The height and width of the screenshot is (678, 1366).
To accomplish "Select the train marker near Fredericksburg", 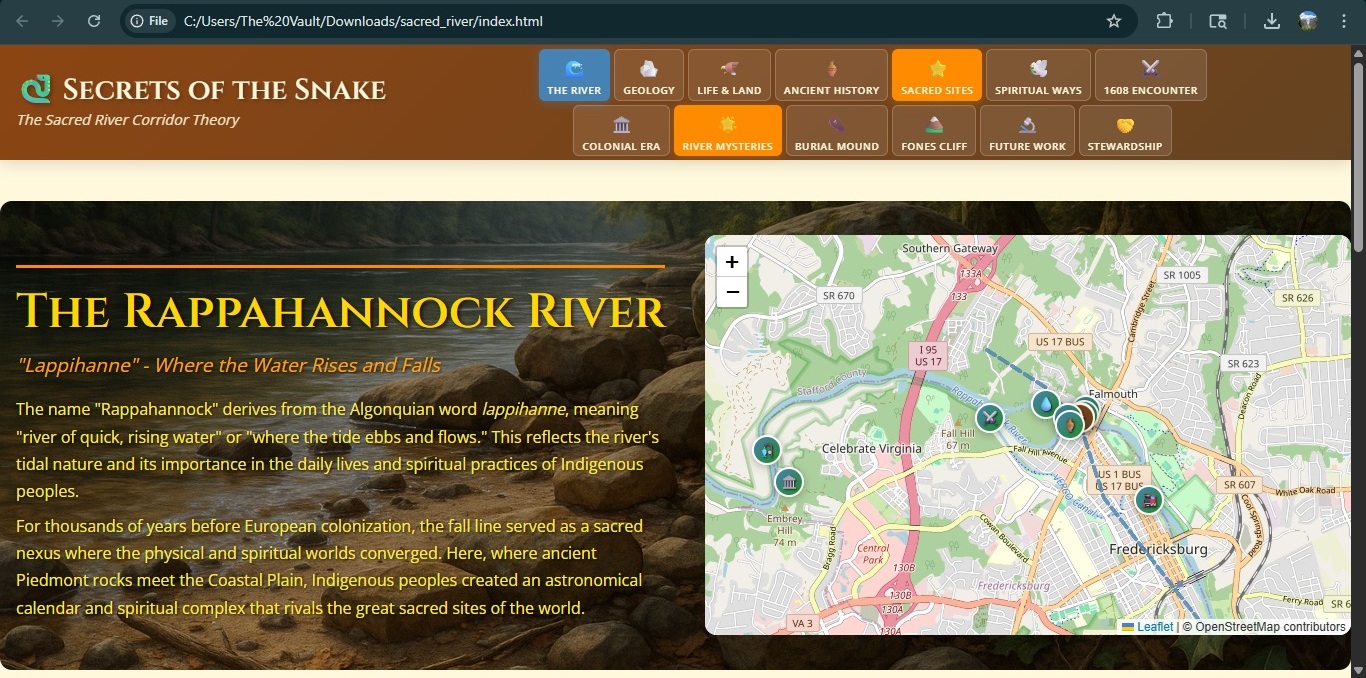I will [x=1148, y=498].
